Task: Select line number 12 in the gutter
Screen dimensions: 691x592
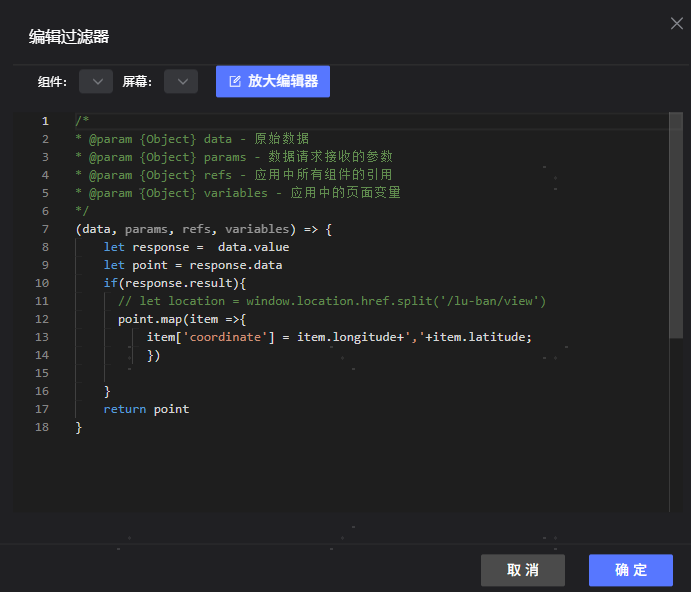Action: pyautogui.click(x=42, y=319)
